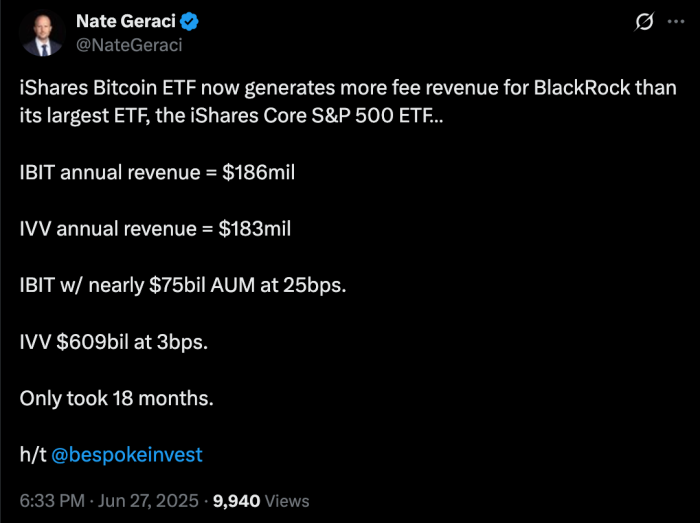Click the Grok icon at top right
The height and width of the screenshot is (523, 700).
[x=645, y=23]
